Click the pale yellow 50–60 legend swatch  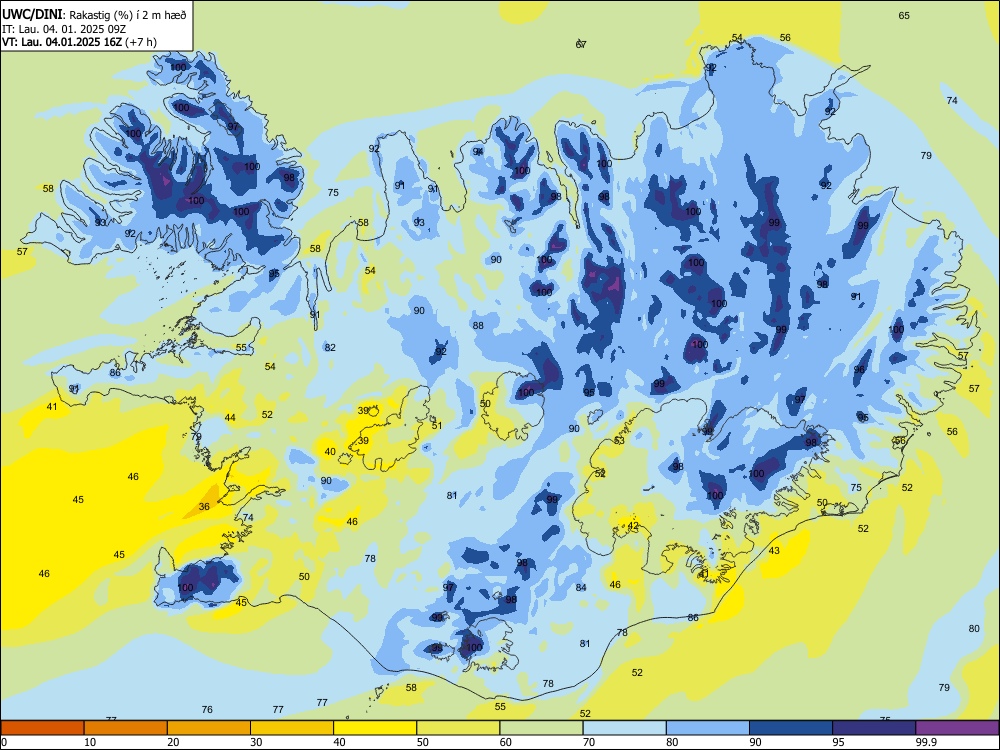coord(459,728)
